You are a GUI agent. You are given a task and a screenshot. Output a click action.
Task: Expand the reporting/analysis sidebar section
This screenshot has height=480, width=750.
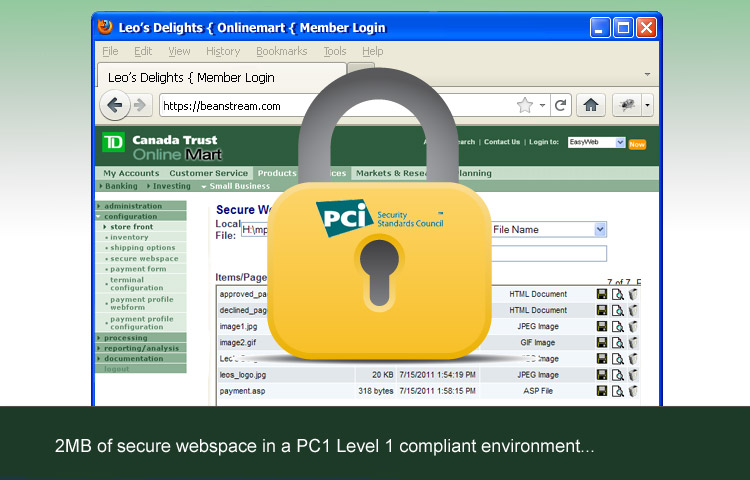click(141, 348)
